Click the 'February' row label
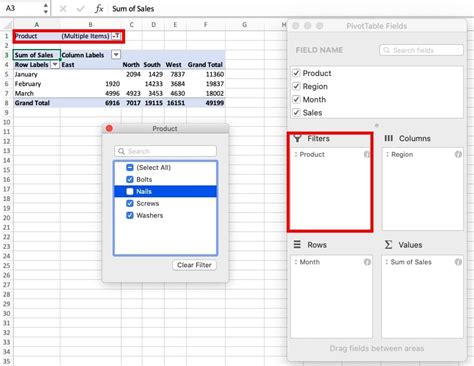Screen dimensions: 474x366 pos(37,84)
